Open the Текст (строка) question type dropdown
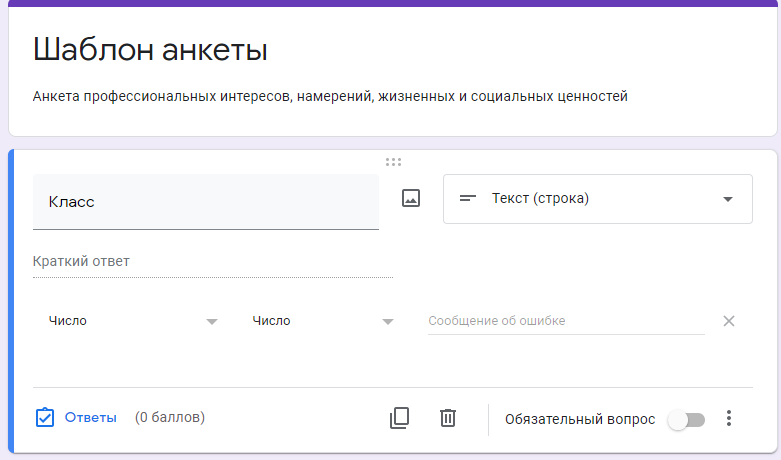This screenshot has height=460, width=781. [x=597, y=198]
